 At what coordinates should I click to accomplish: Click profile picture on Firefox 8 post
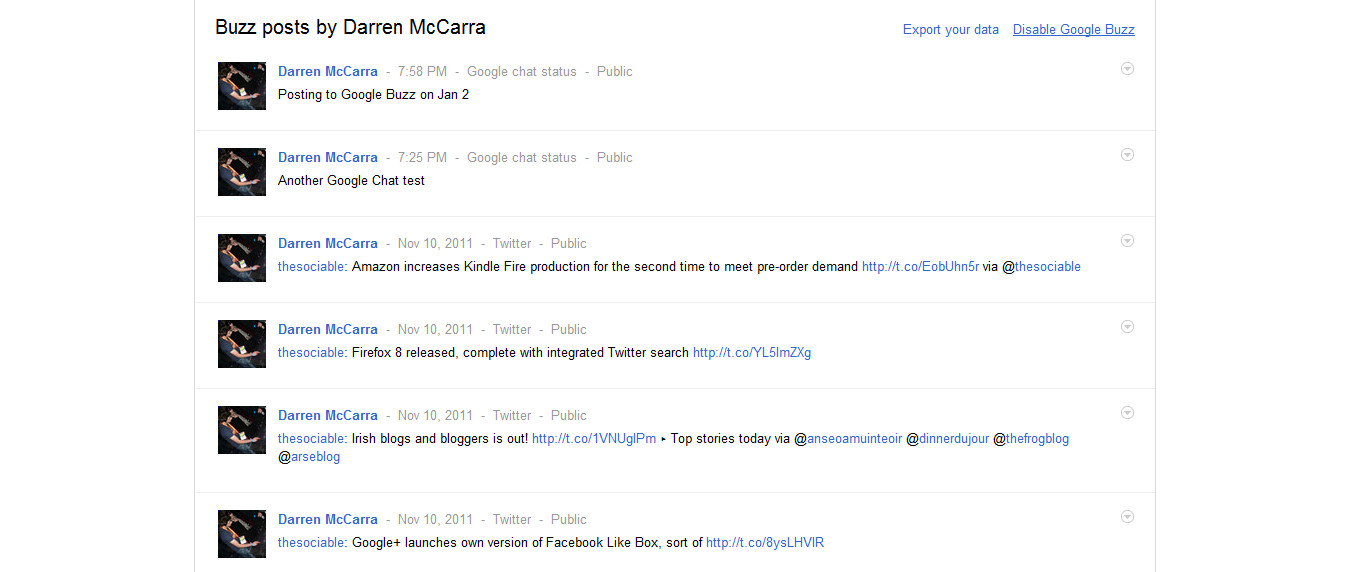[242, 344]
